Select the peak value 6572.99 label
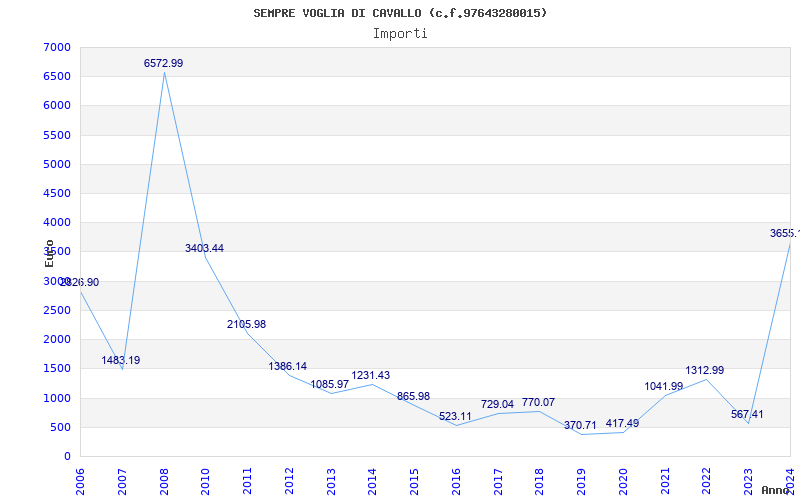 pos(163,63)
